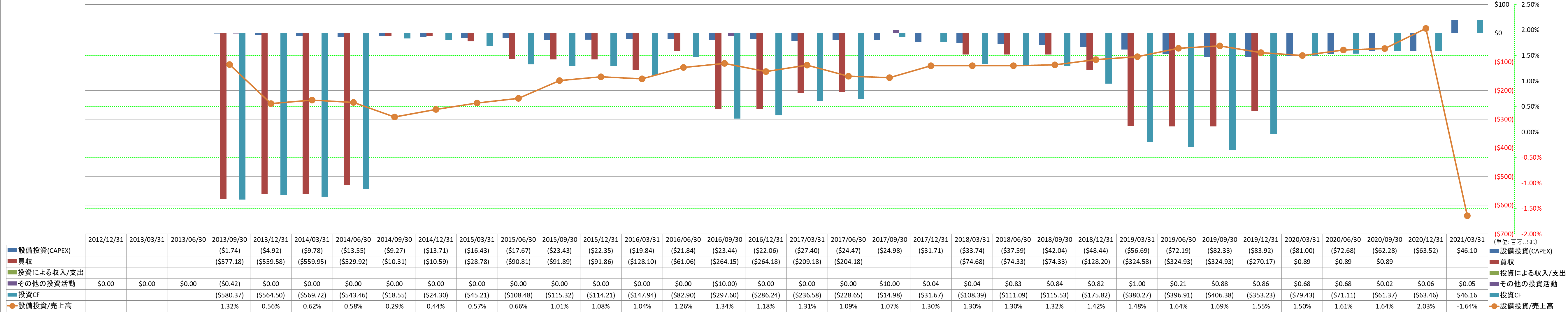This screenshot has width=1568, height=312.
Task: Click the $46.16 投資CF cell
Action: coord(1467,295)
